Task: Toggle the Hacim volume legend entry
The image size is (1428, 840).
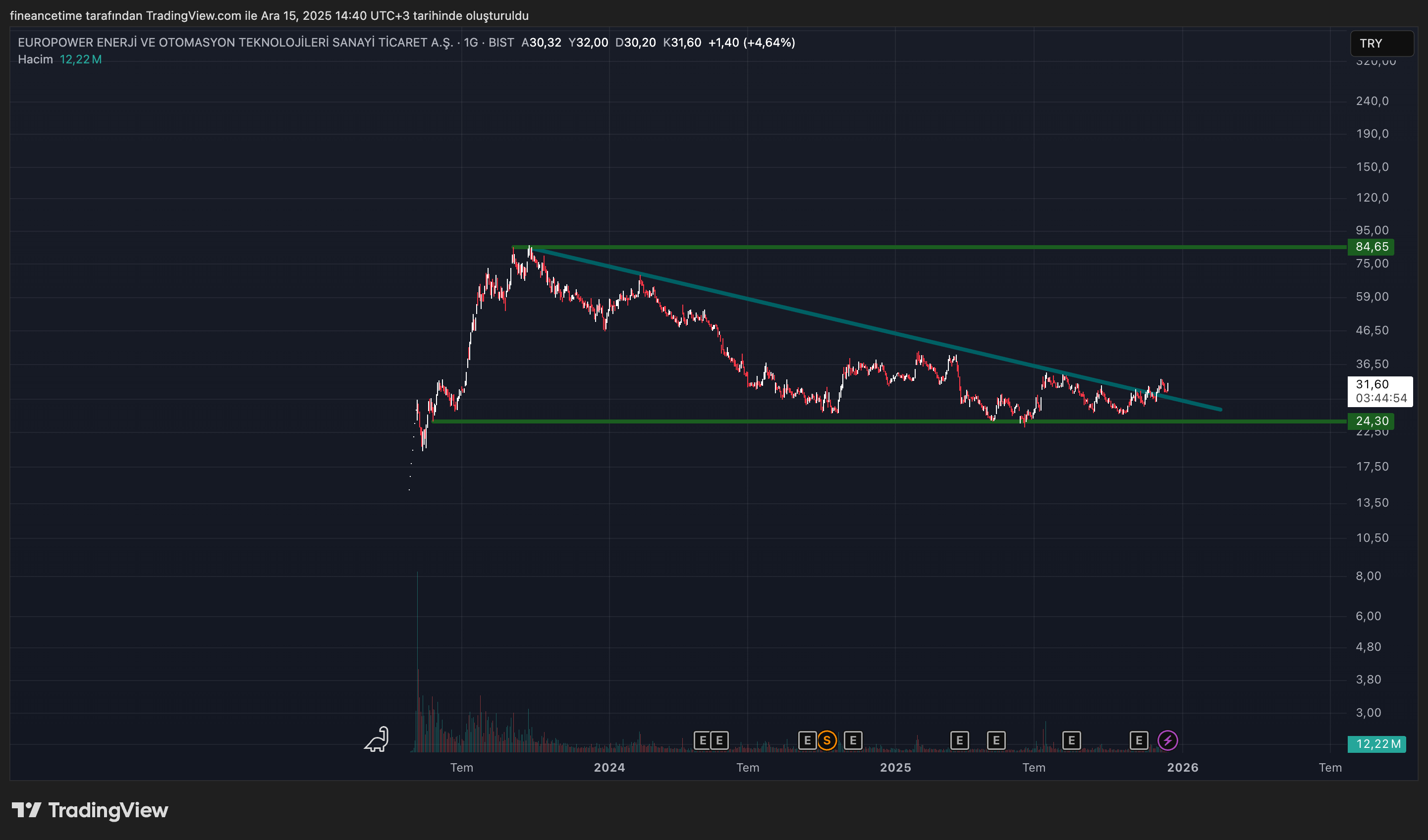Action: (35, 59)
